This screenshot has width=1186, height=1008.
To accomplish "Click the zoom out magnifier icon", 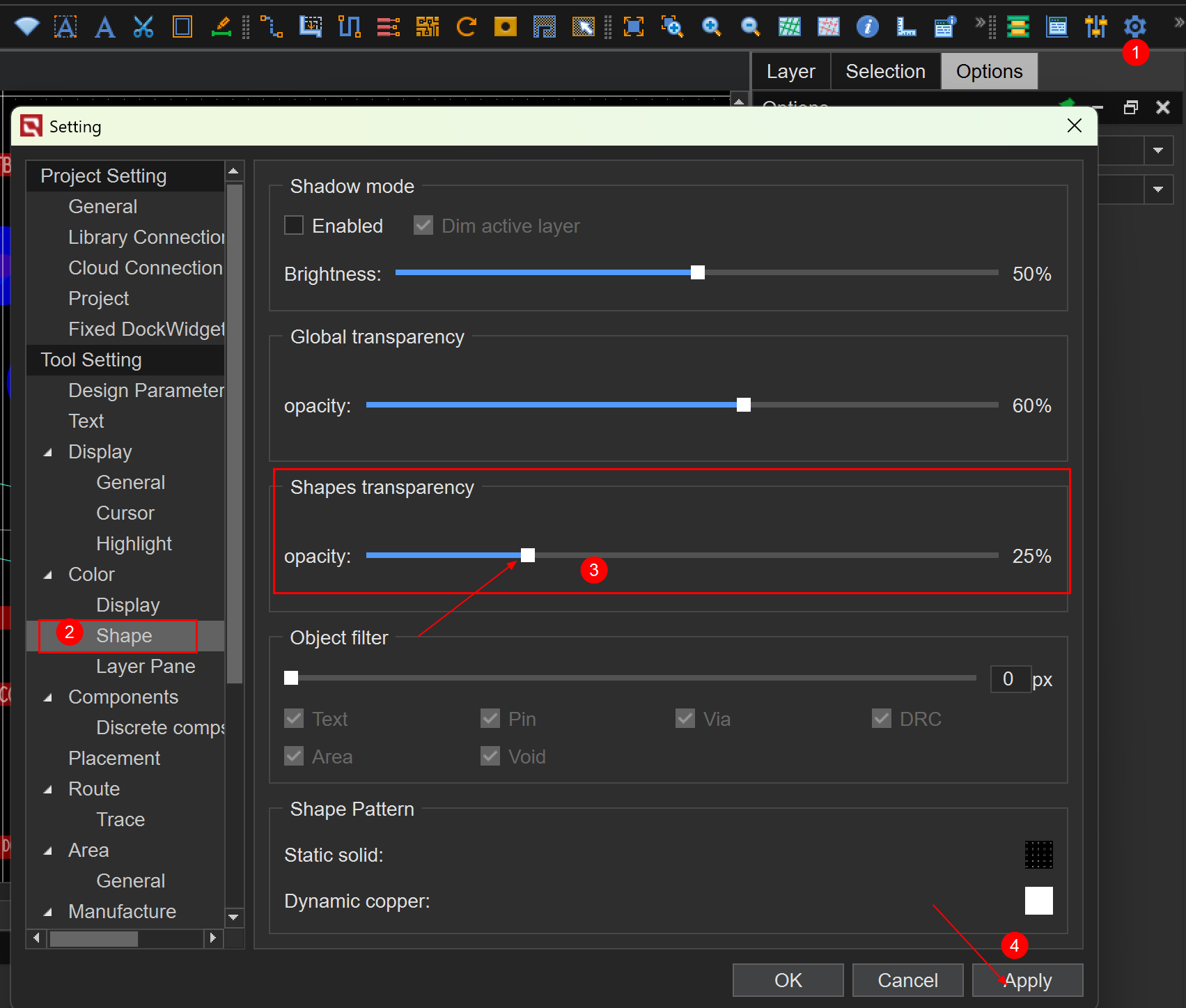I will point(750,27).
